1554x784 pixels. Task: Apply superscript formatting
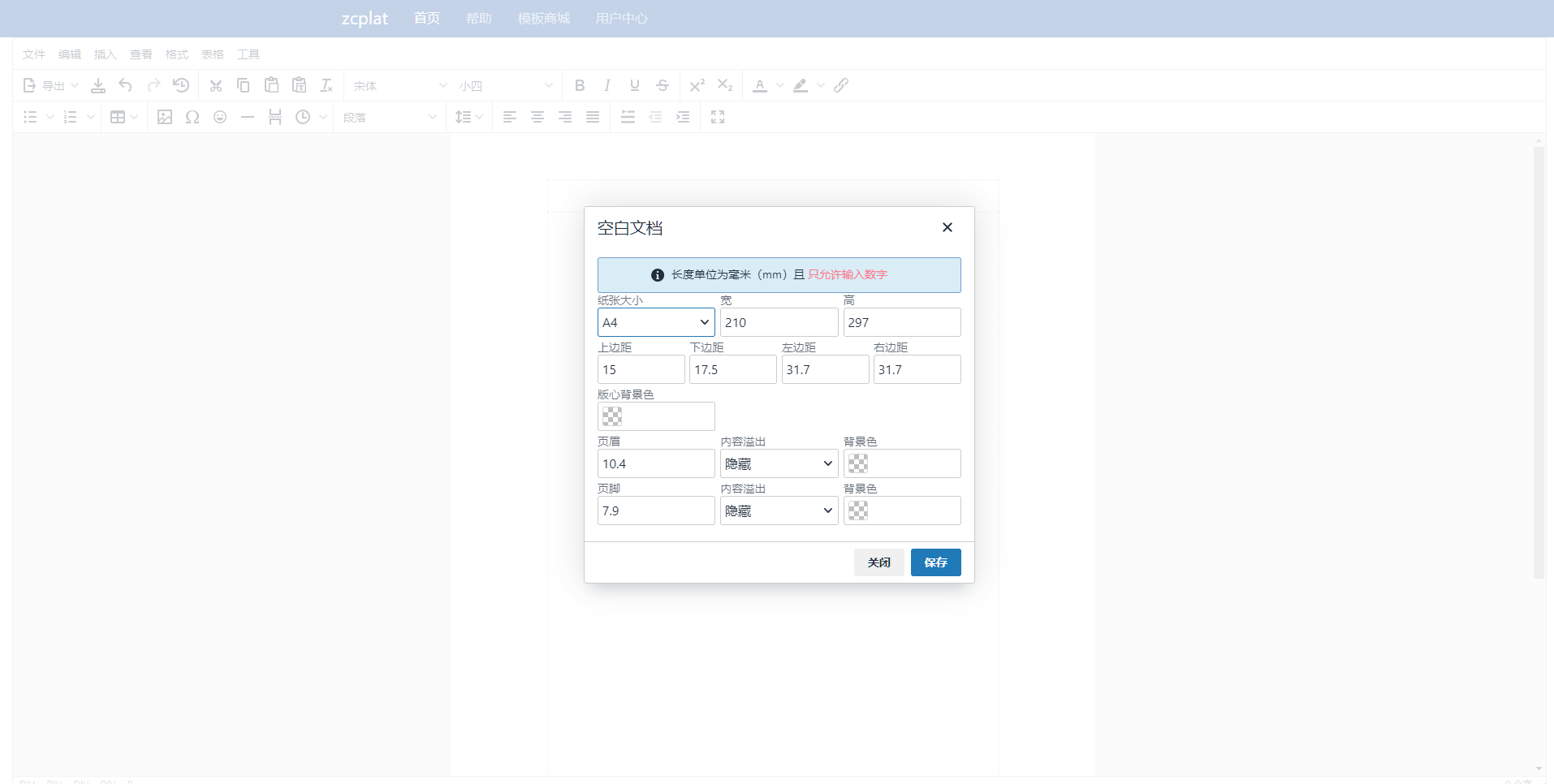(697, 85)
